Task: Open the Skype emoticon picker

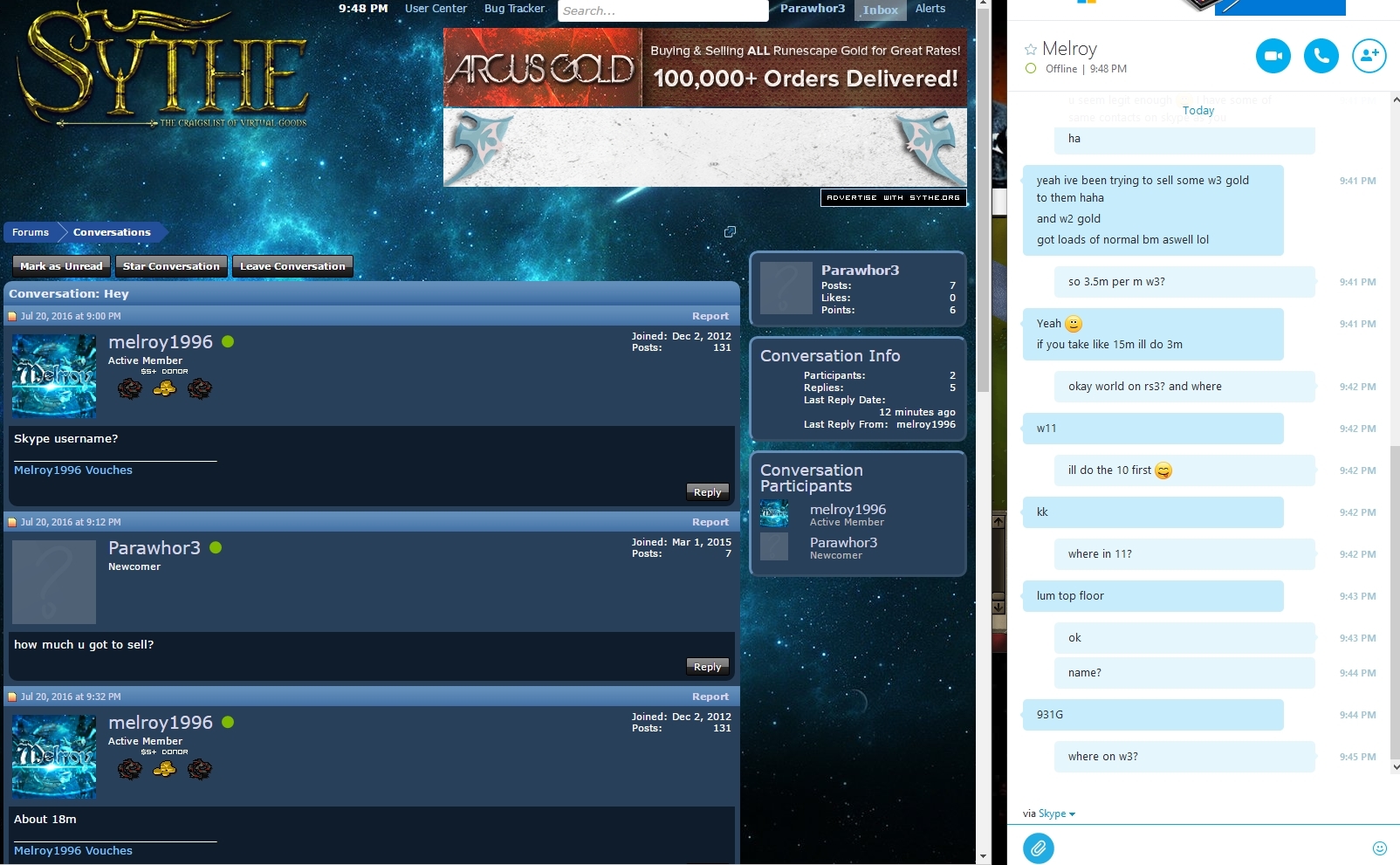Action: [x=1380, y=848]
